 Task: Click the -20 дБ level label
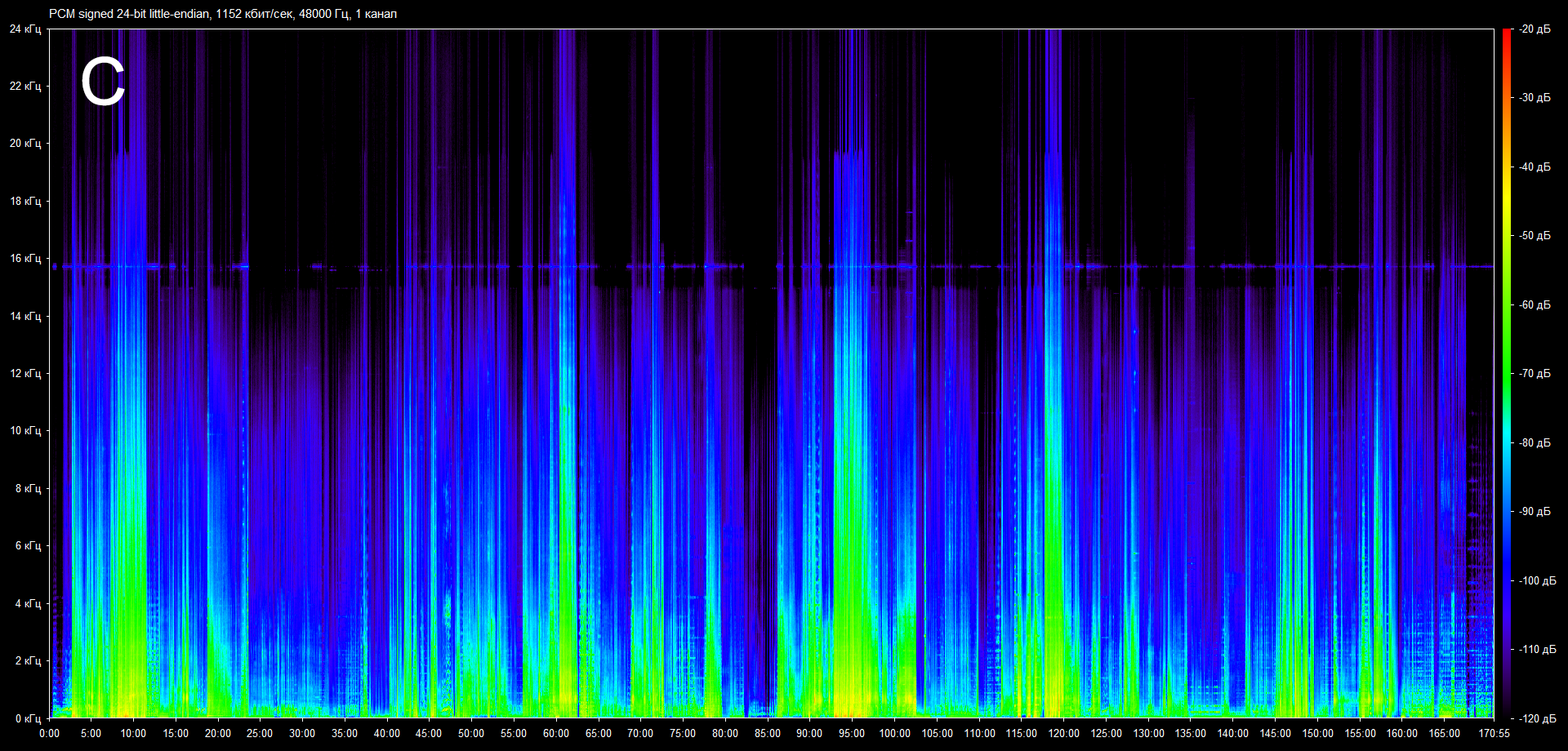click(x=1535, y=29)
